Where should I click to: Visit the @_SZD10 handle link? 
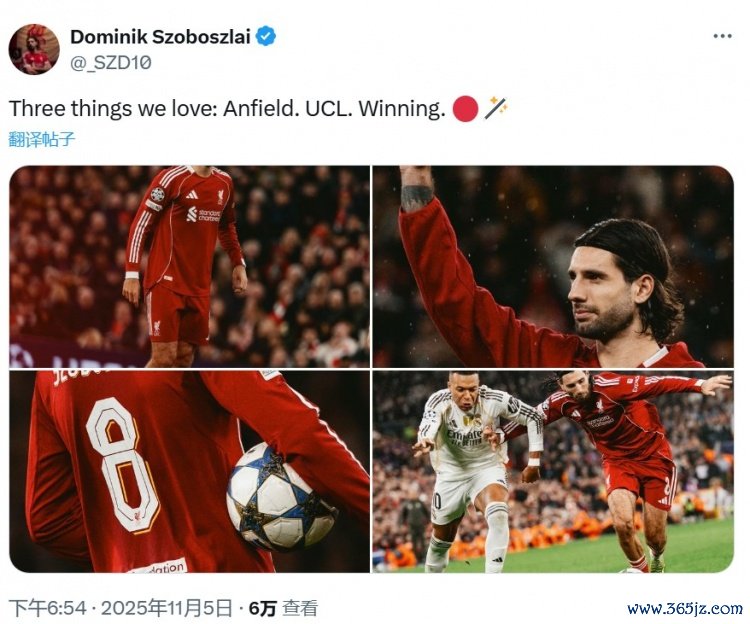pos(110,63)
